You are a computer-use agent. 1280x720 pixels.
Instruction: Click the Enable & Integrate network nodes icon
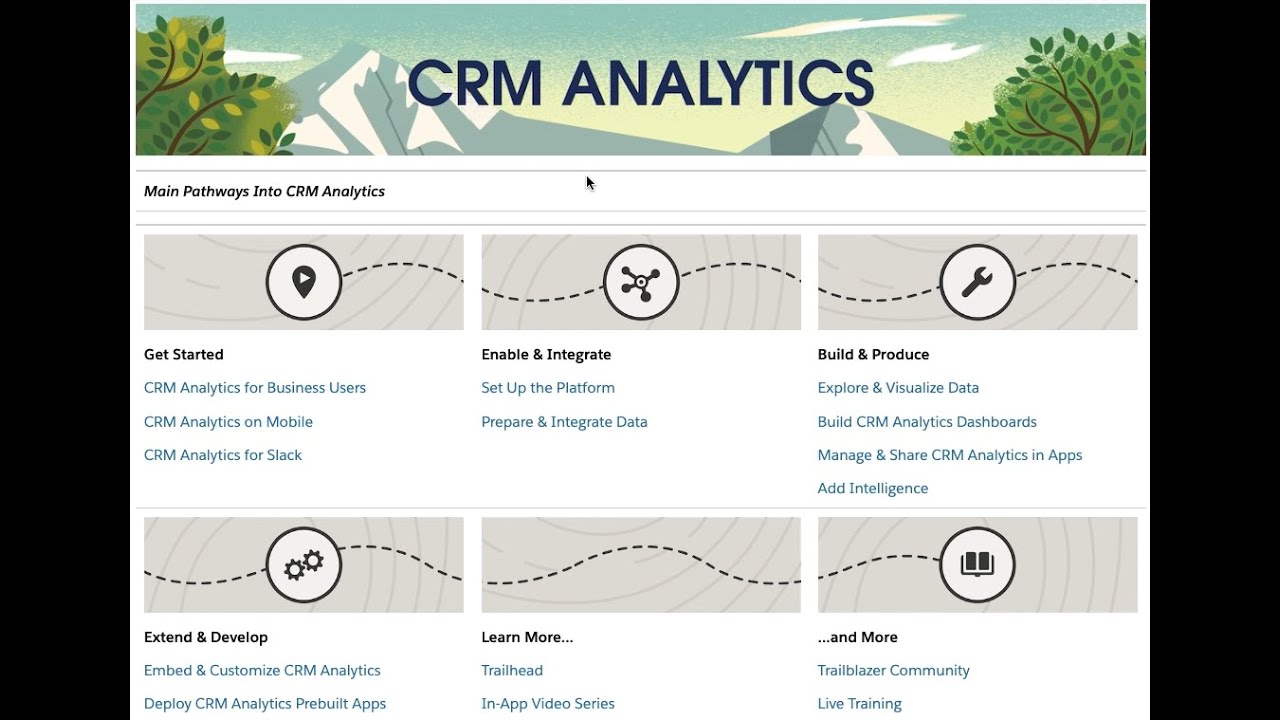coord(641,282)
